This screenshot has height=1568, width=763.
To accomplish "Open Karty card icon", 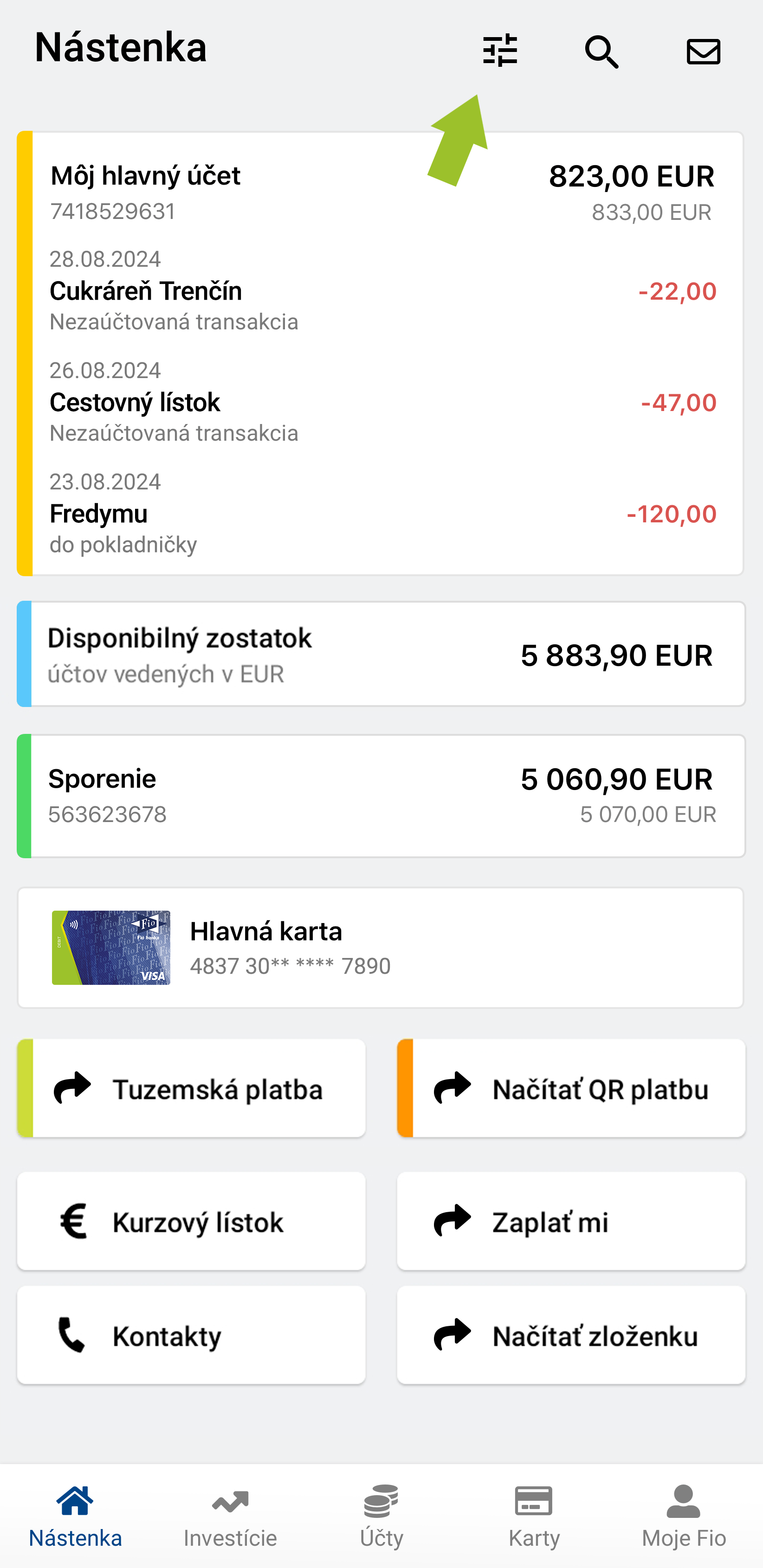I will tap(533, 1501).
